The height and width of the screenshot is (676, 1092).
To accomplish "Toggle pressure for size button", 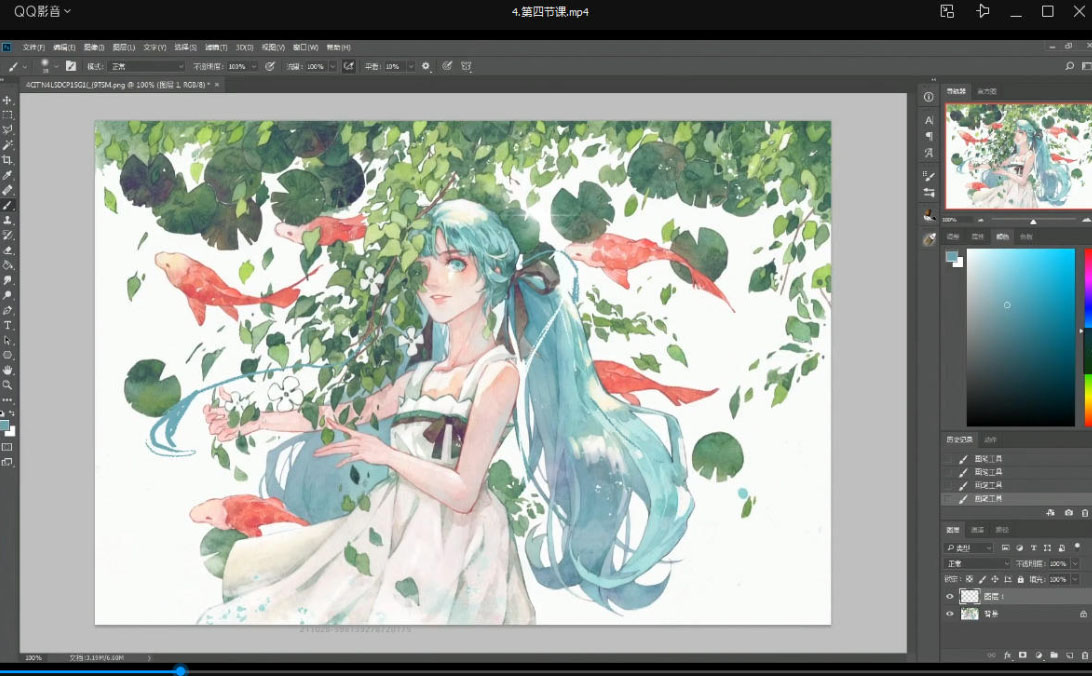I will (446, 66).
